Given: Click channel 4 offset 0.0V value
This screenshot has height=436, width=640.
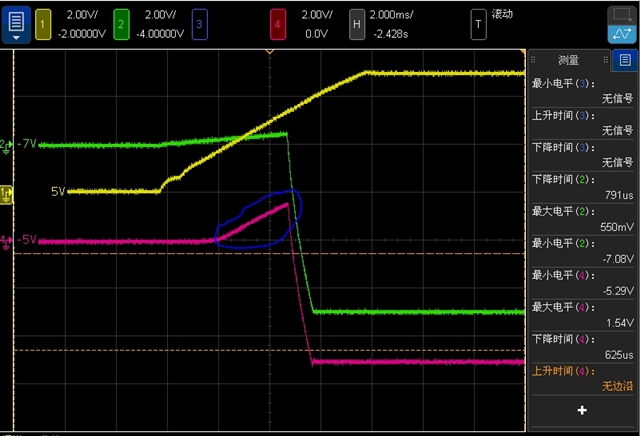Looking at the screenshot, I should pyautogui.click(x=317, y=34).
